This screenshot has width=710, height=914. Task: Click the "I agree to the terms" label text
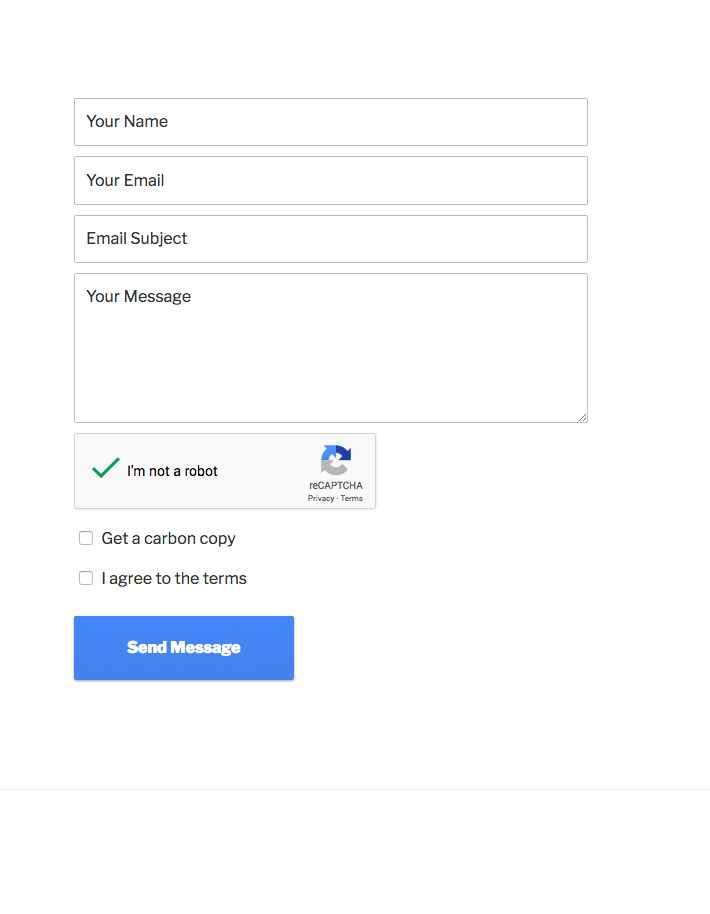(174, 578)
